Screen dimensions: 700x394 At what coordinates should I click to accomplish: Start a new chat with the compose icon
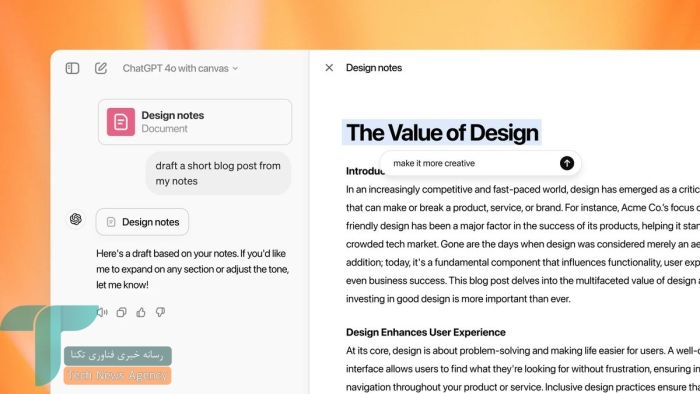(101, 68)
